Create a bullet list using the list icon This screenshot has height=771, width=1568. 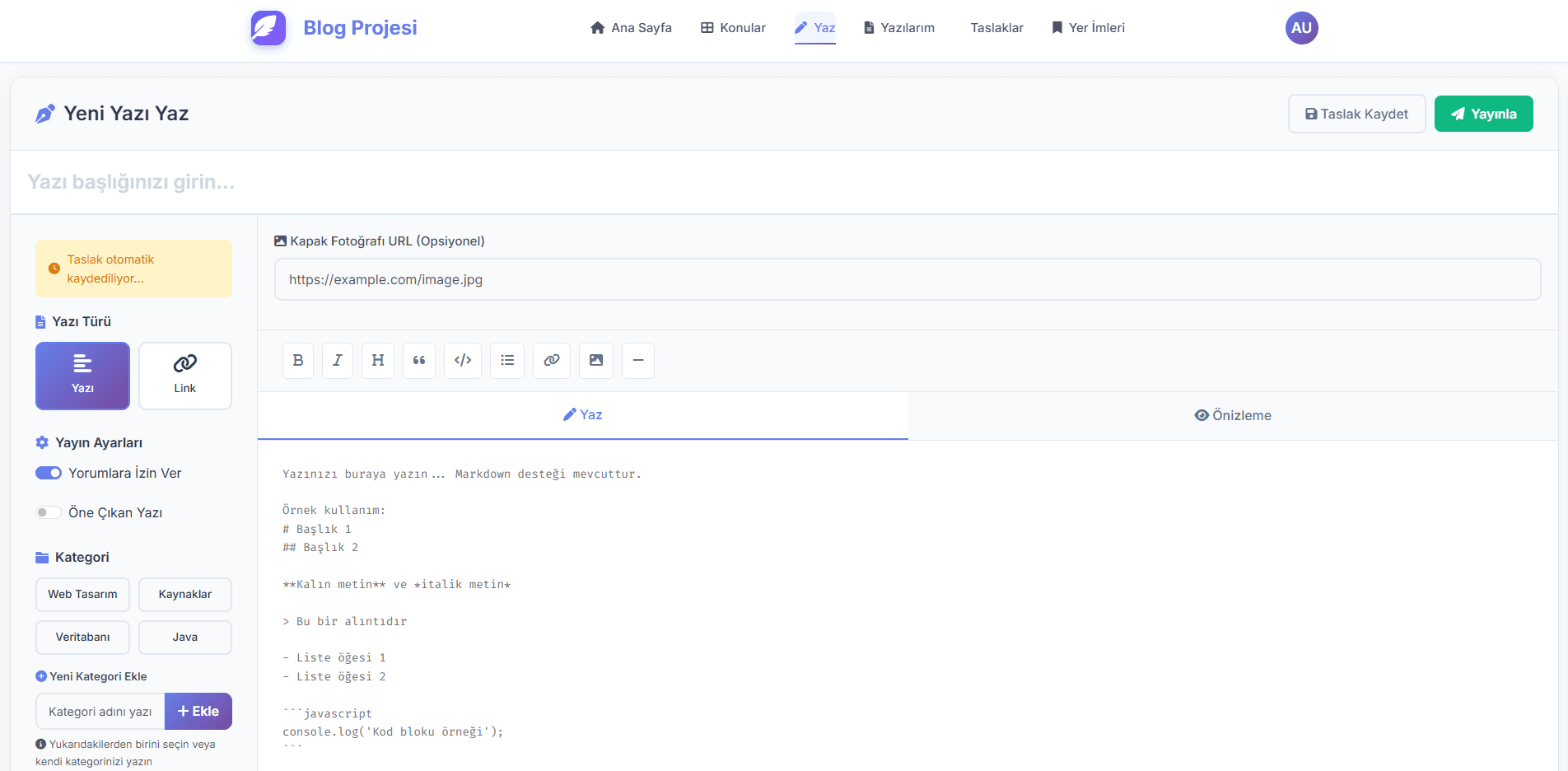(x=507, y=360)
